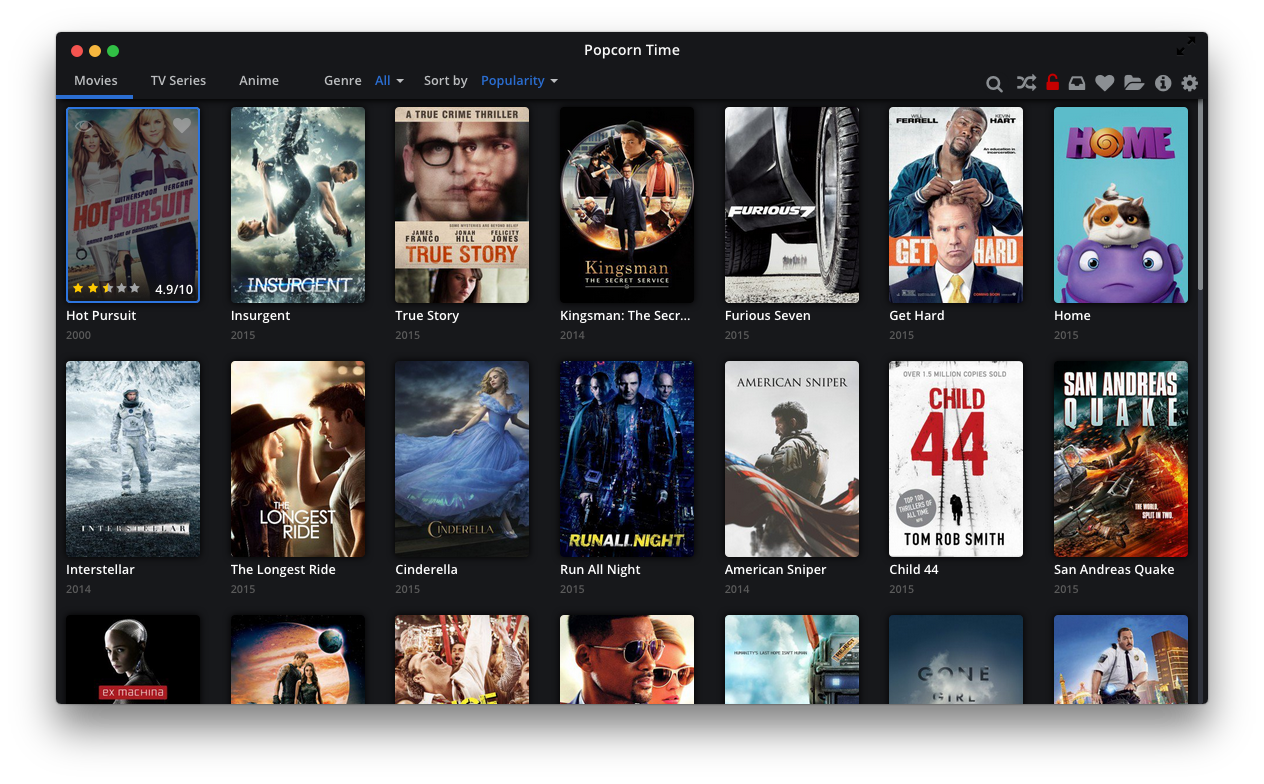Click the "Run All Night" title text
This screenshot has width=1264, height=784.
pyautogui.click(x=600, y=570)
